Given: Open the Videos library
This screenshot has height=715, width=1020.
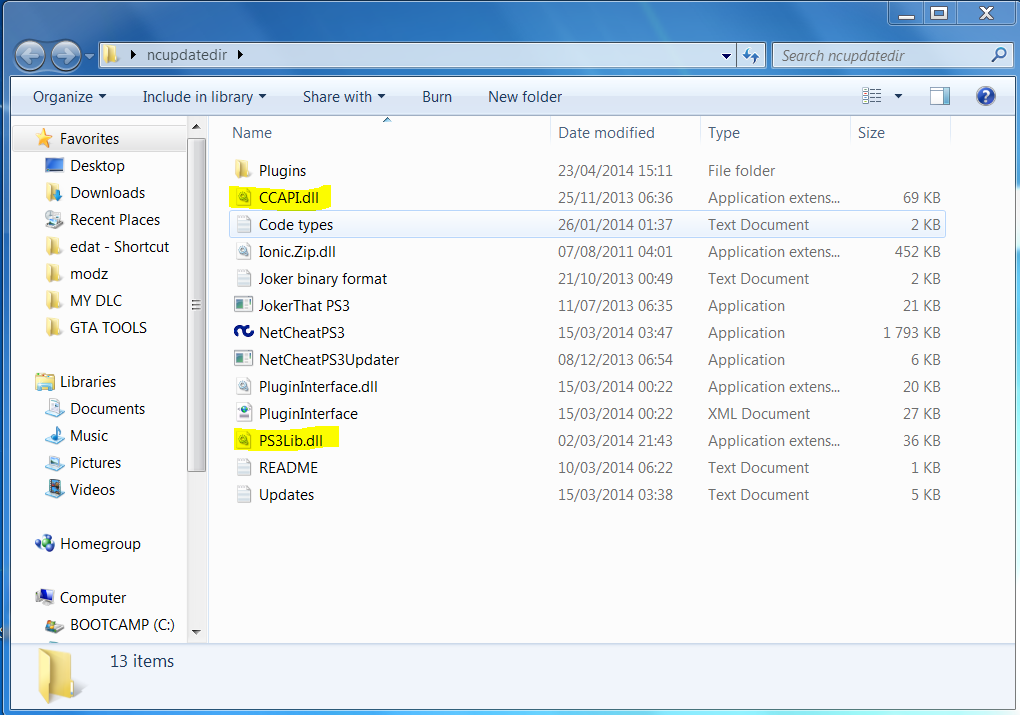Looking at the screenshot, I should [92, 490].
